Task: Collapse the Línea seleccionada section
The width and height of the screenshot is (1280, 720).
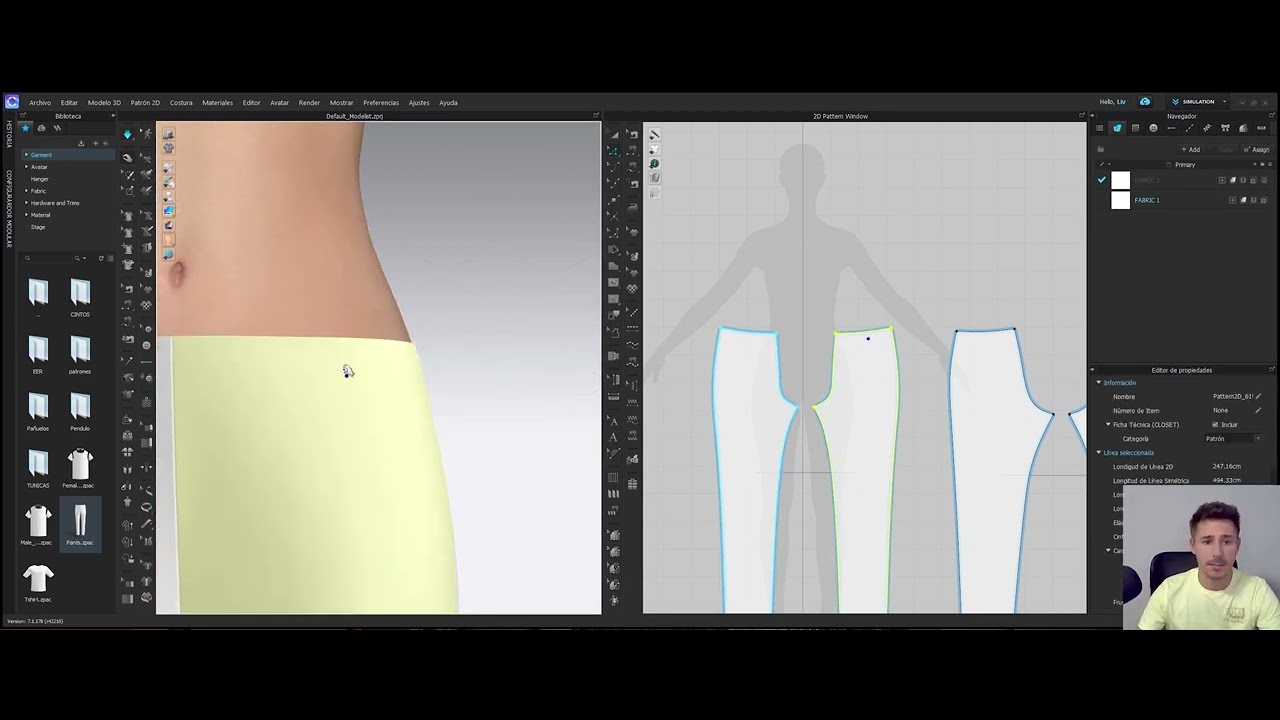Action: click(1099, 452)
